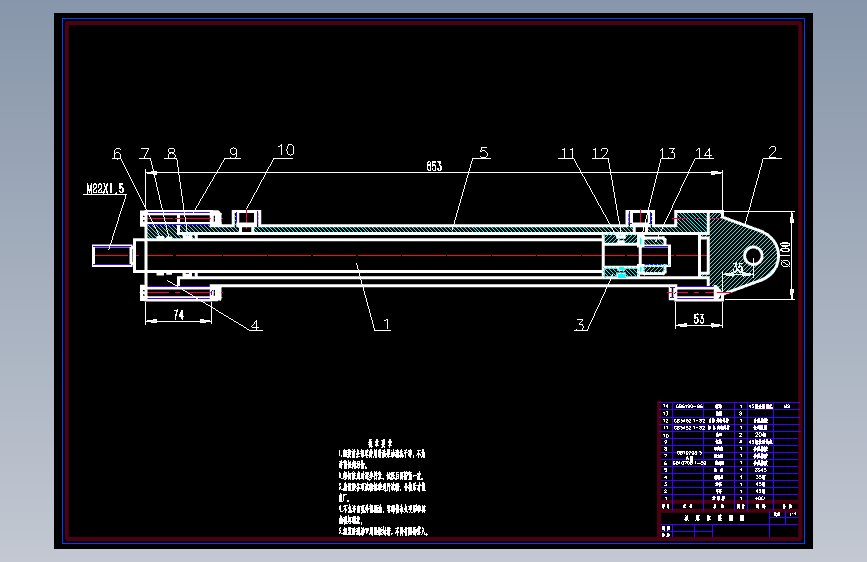Click the "35" dimension on the clevis

point(738,268)
